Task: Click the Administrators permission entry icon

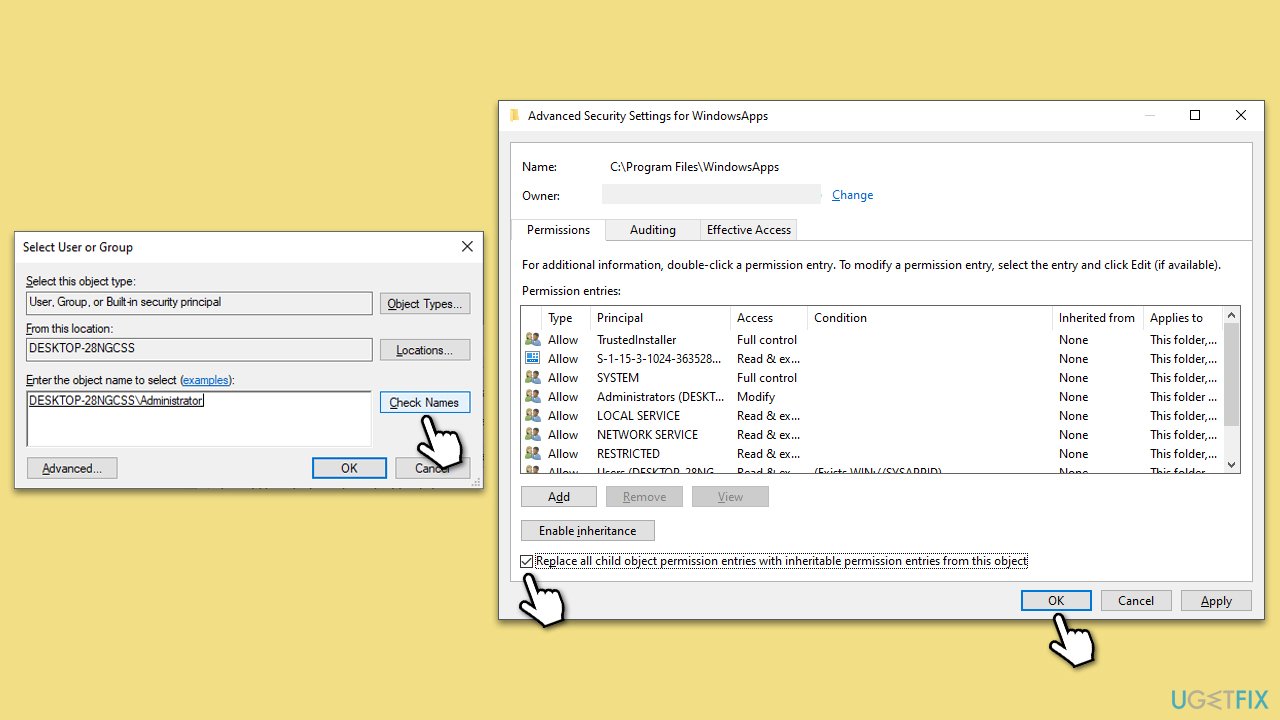Action: (532, 396)
